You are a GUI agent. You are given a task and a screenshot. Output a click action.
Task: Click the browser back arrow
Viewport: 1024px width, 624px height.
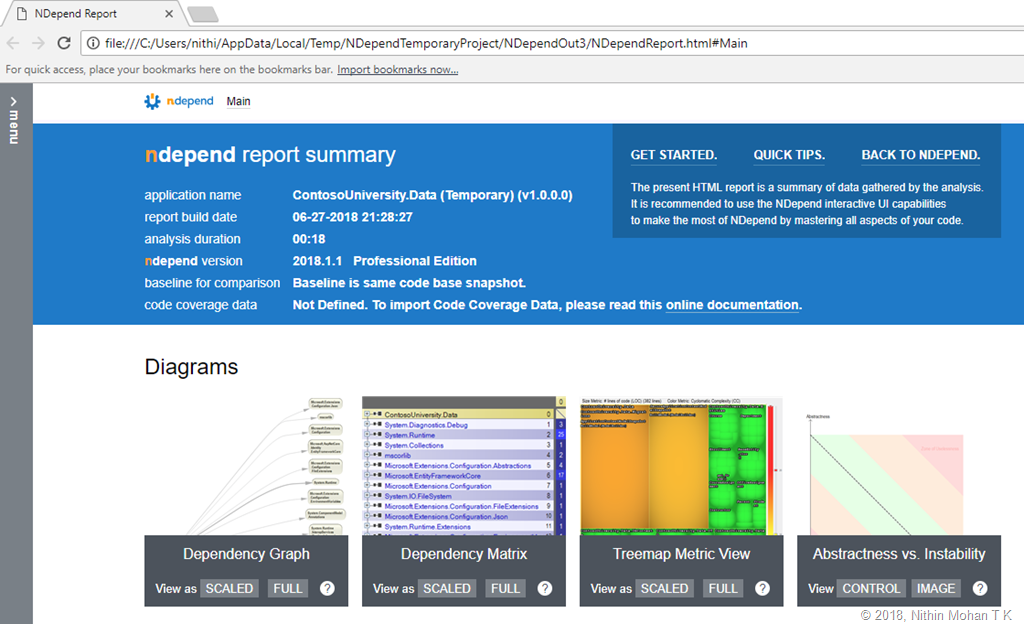13,43
